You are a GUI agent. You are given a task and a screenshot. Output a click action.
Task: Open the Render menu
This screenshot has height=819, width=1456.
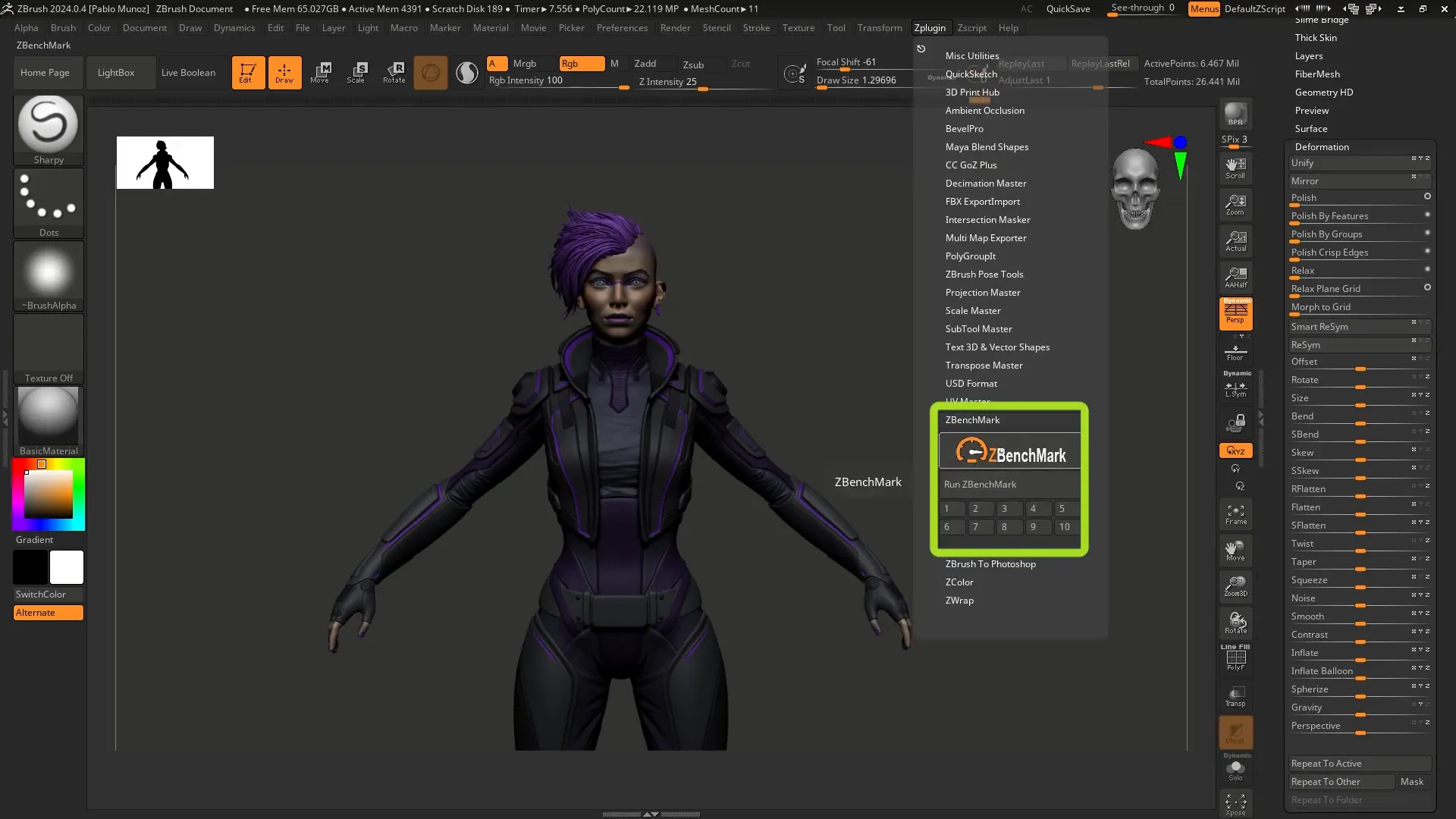(675, 28)
